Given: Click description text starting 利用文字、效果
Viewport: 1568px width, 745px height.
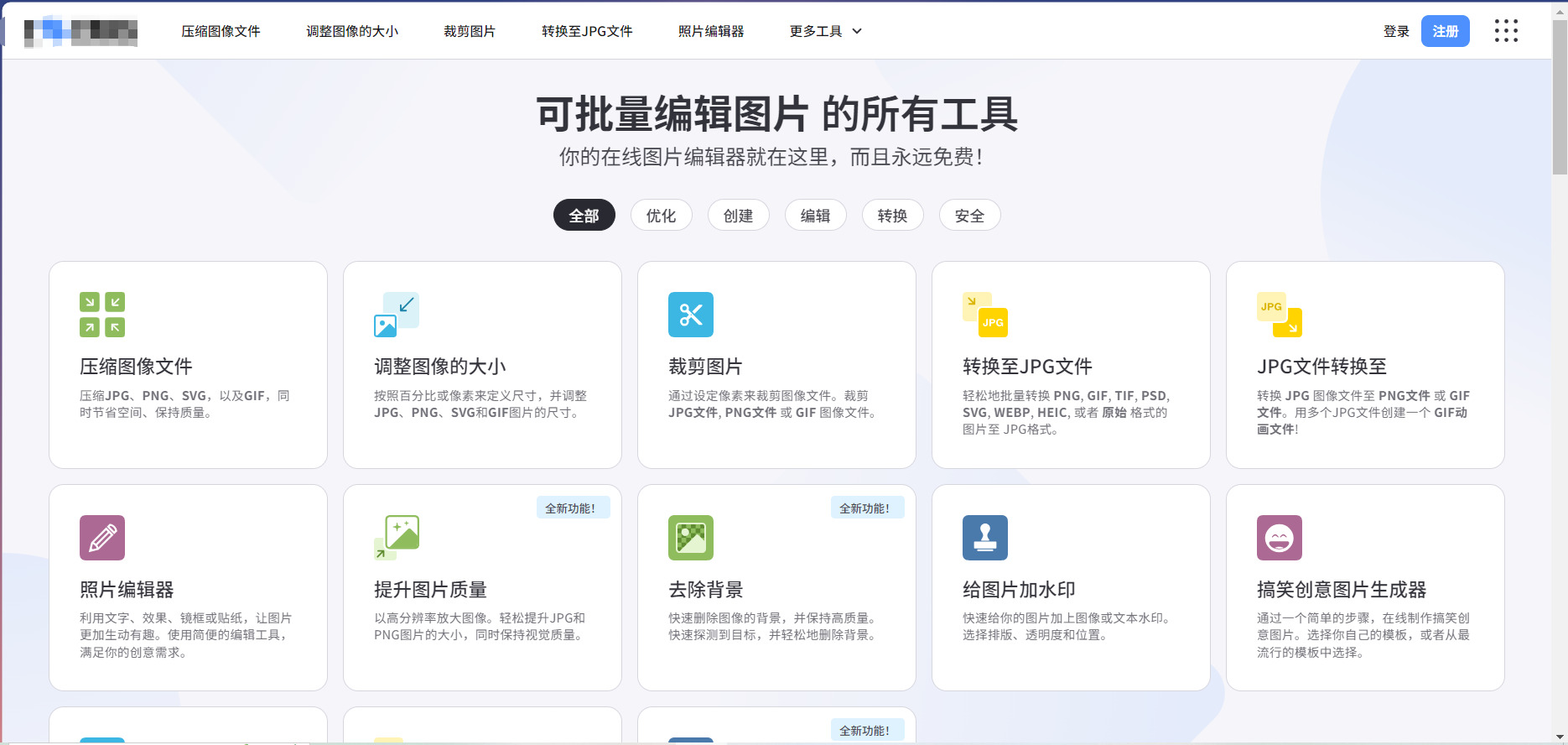Looking at the screenshot, I should [186, 635].
